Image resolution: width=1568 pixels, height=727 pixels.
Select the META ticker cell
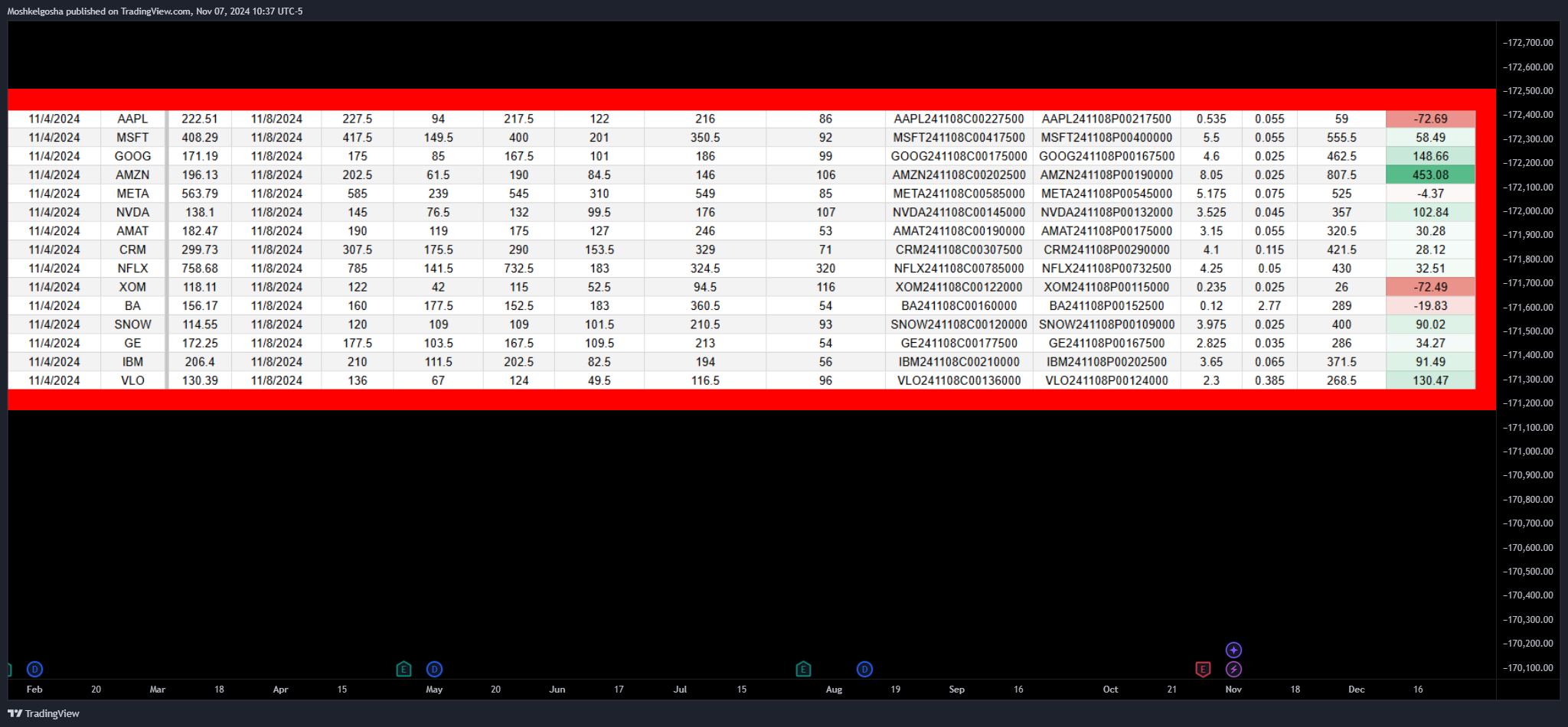(132, 194)
